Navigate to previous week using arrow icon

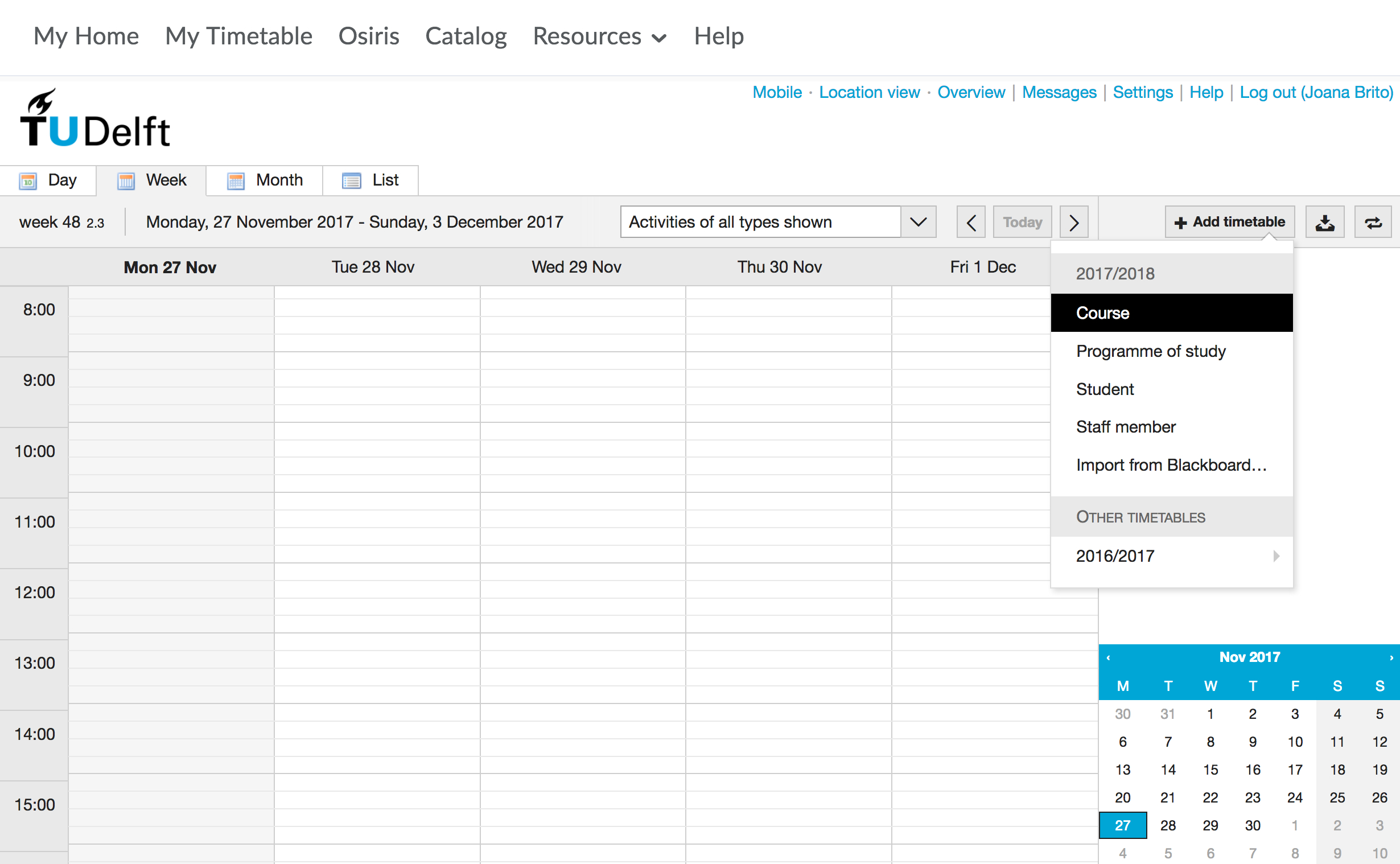[969, 222]
